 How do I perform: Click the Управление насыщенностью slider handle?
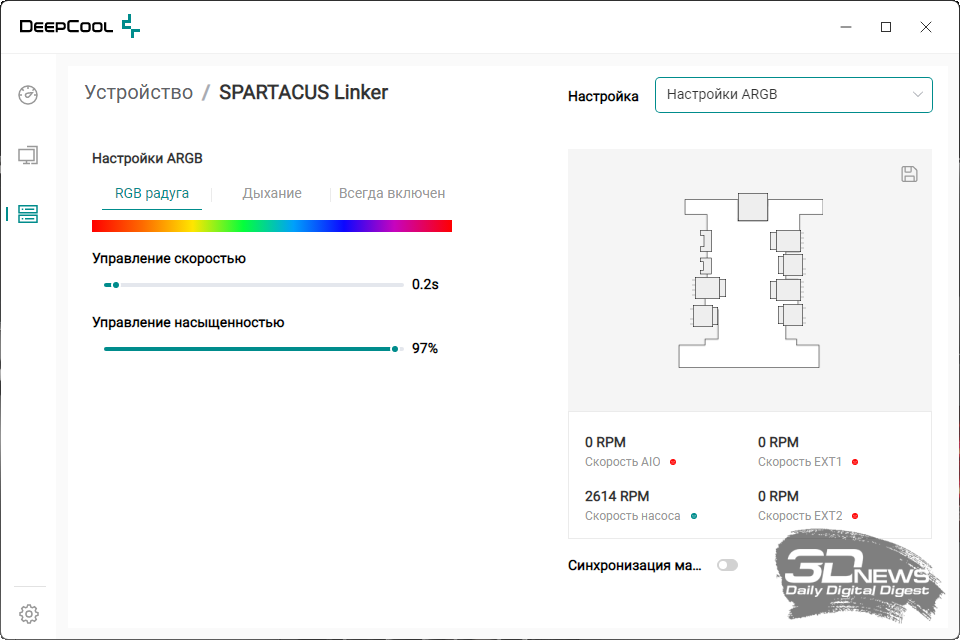click(x=395, y=349)
